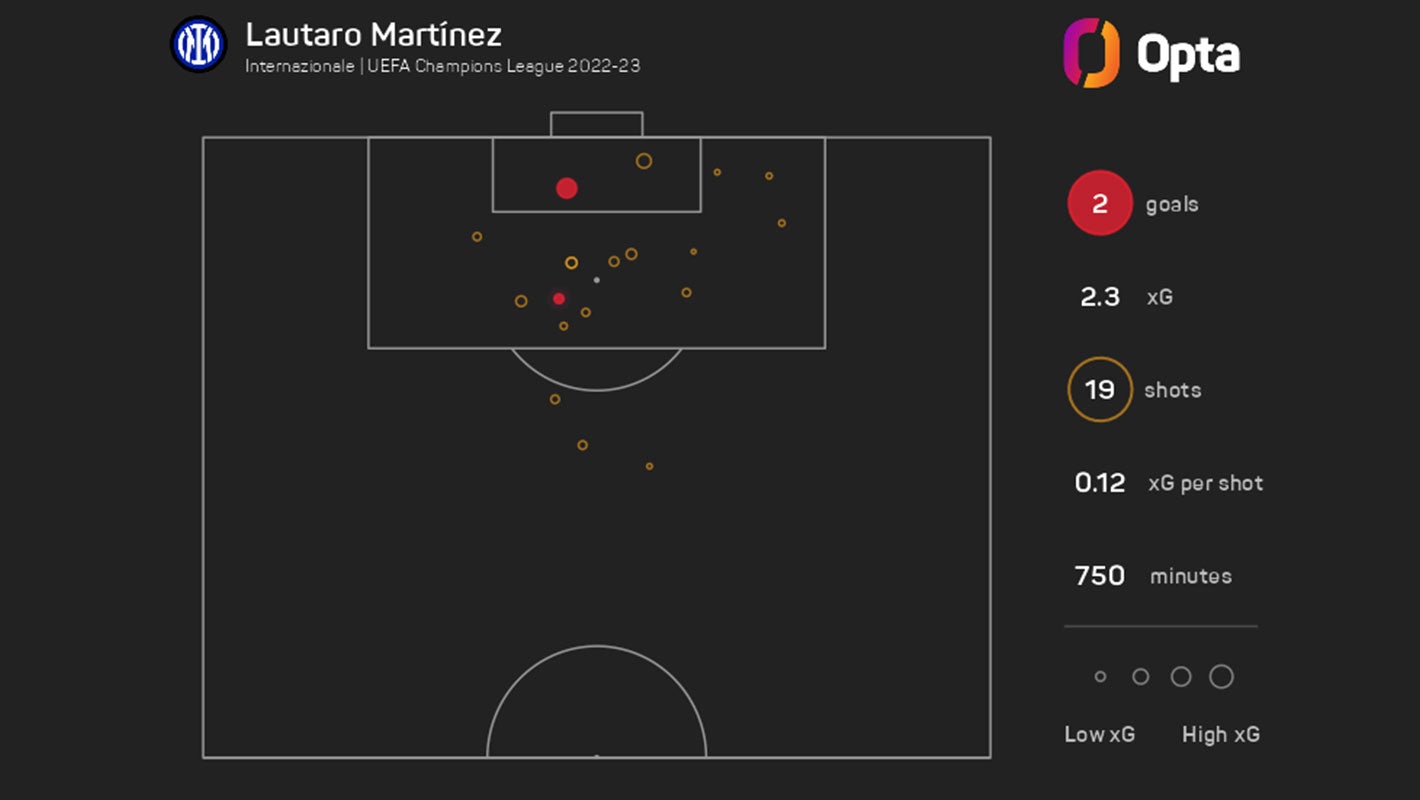
Task: Select the 2.3 xG value
Action: pyautogui.click(x=1100, y=297)
